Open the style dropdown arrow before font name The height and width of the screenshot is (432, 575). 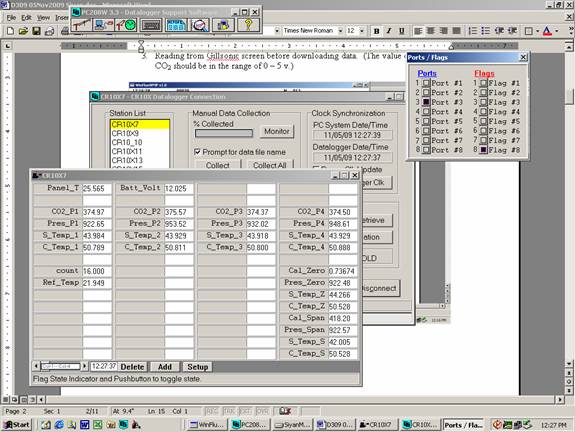(277, 31)
